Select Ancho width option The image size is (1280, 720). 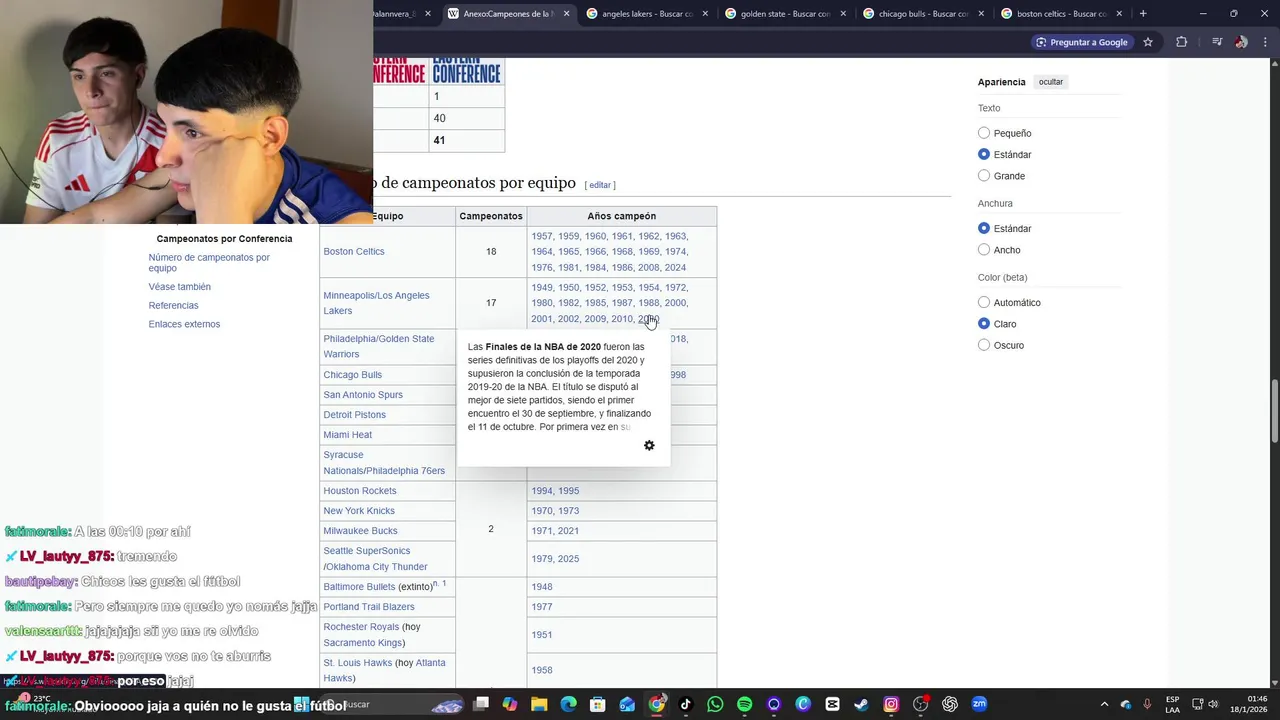click(x=984, y=250)
